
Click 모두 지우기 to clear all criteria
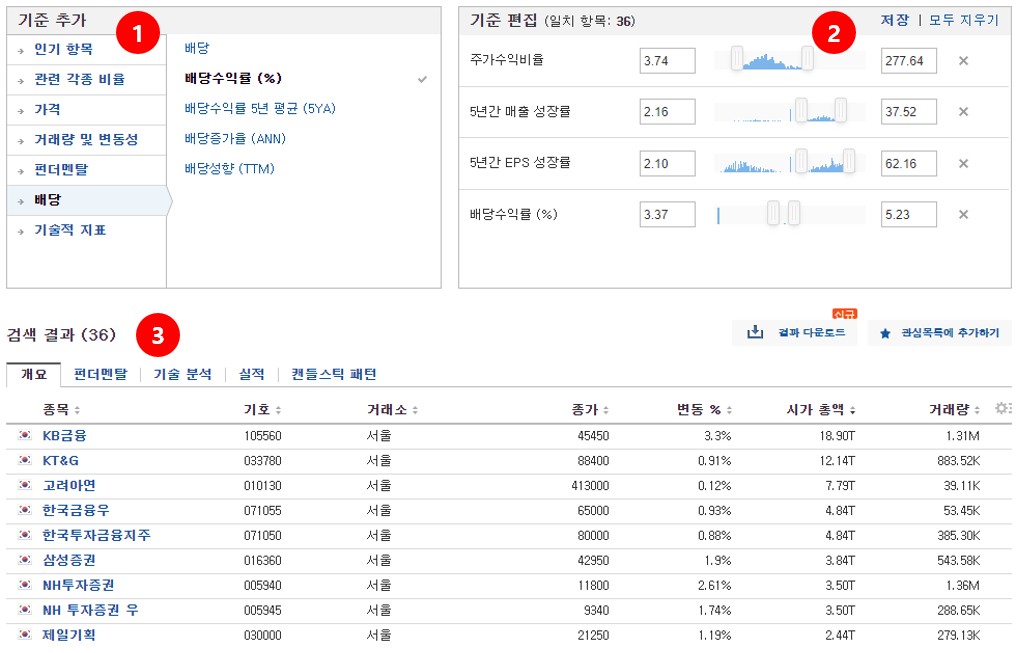(x=964, y=20)
